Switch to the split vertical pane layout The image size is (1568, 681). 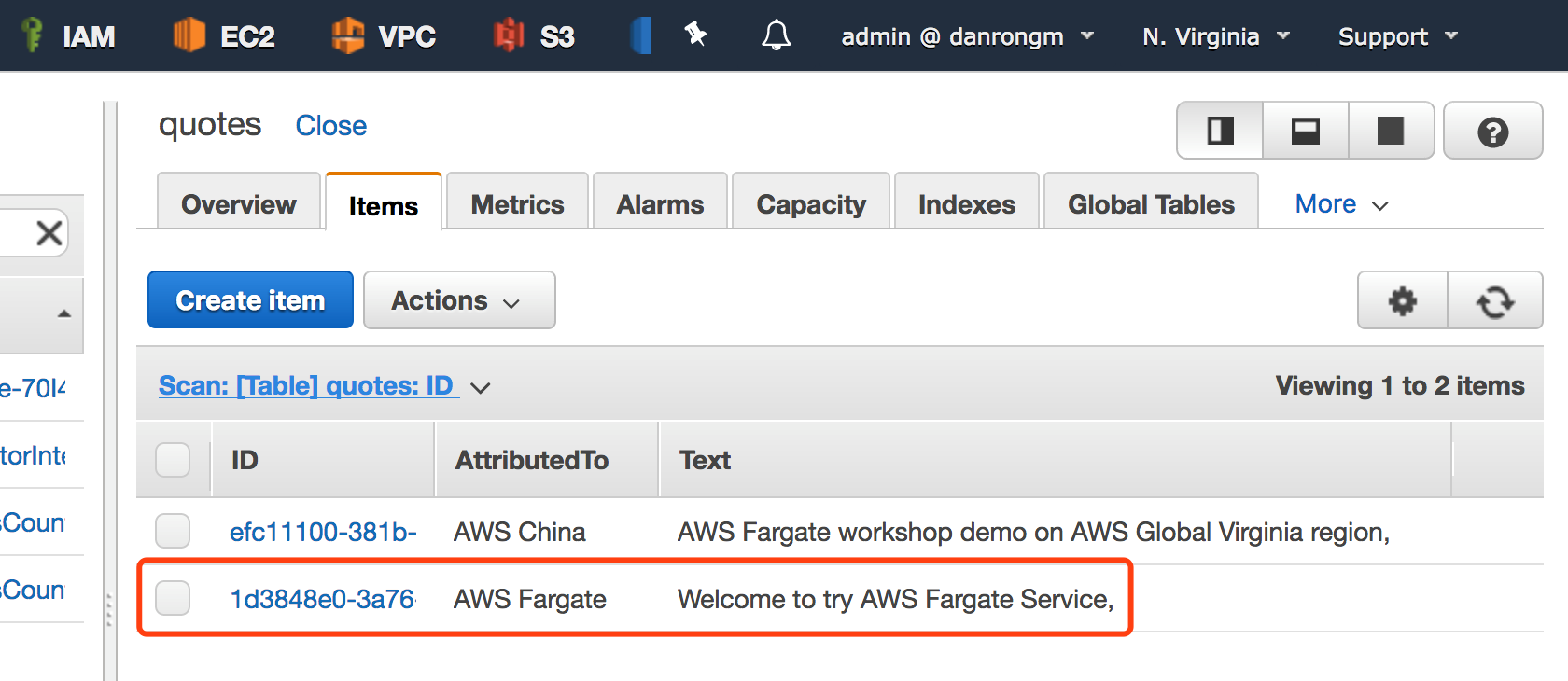[1220, 132]
